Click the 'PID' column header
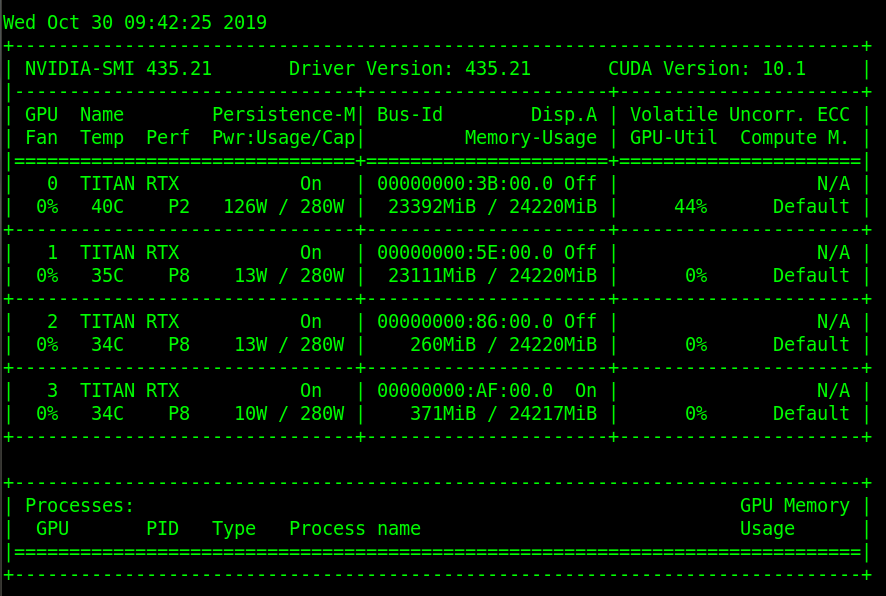Screen dimensions: 886x596 pos(163,529)
